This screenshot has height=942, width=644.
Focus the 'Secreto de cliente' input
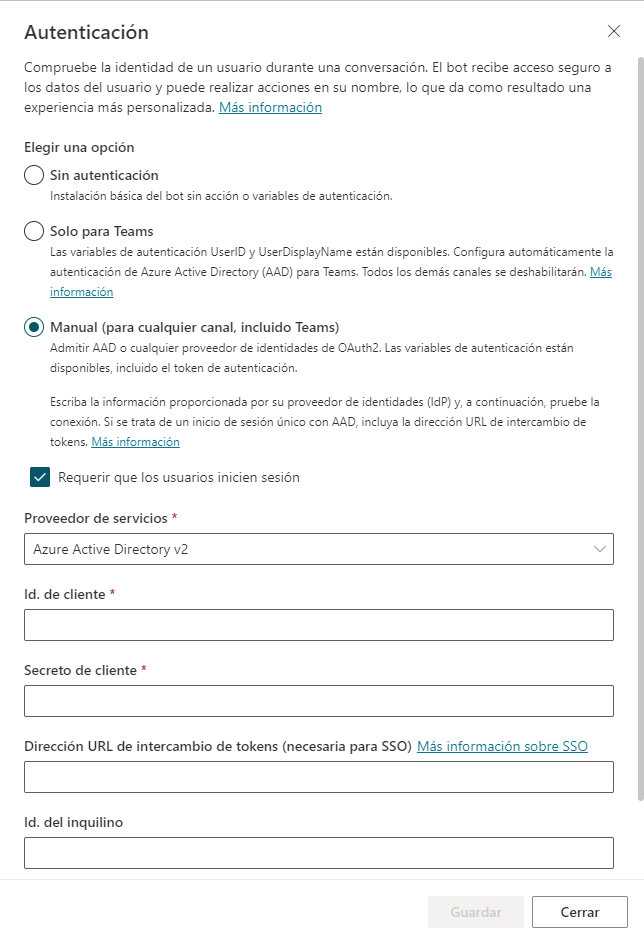[318, 700]
